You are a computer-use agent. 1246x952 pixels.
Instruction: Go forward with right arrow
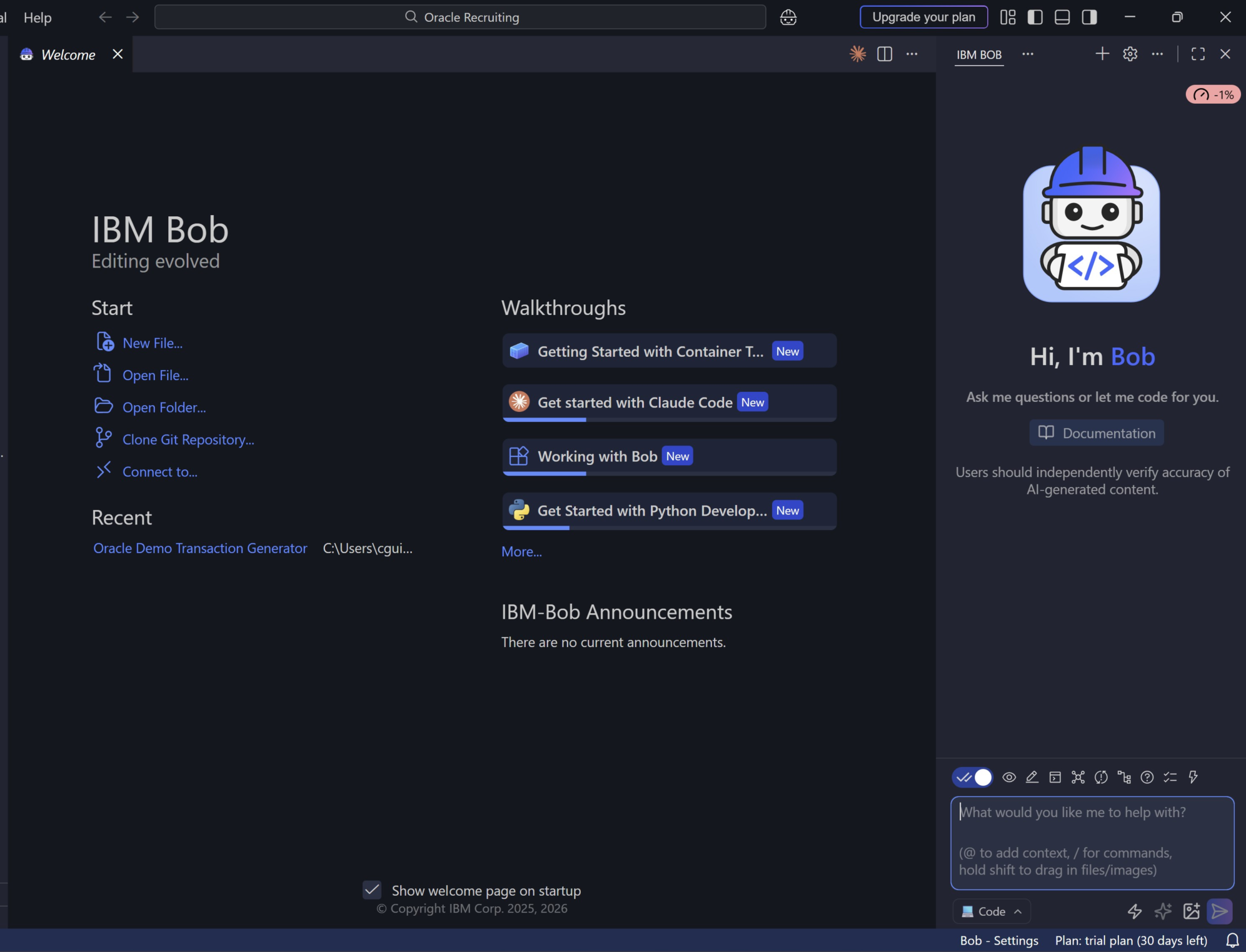point(133,17)
